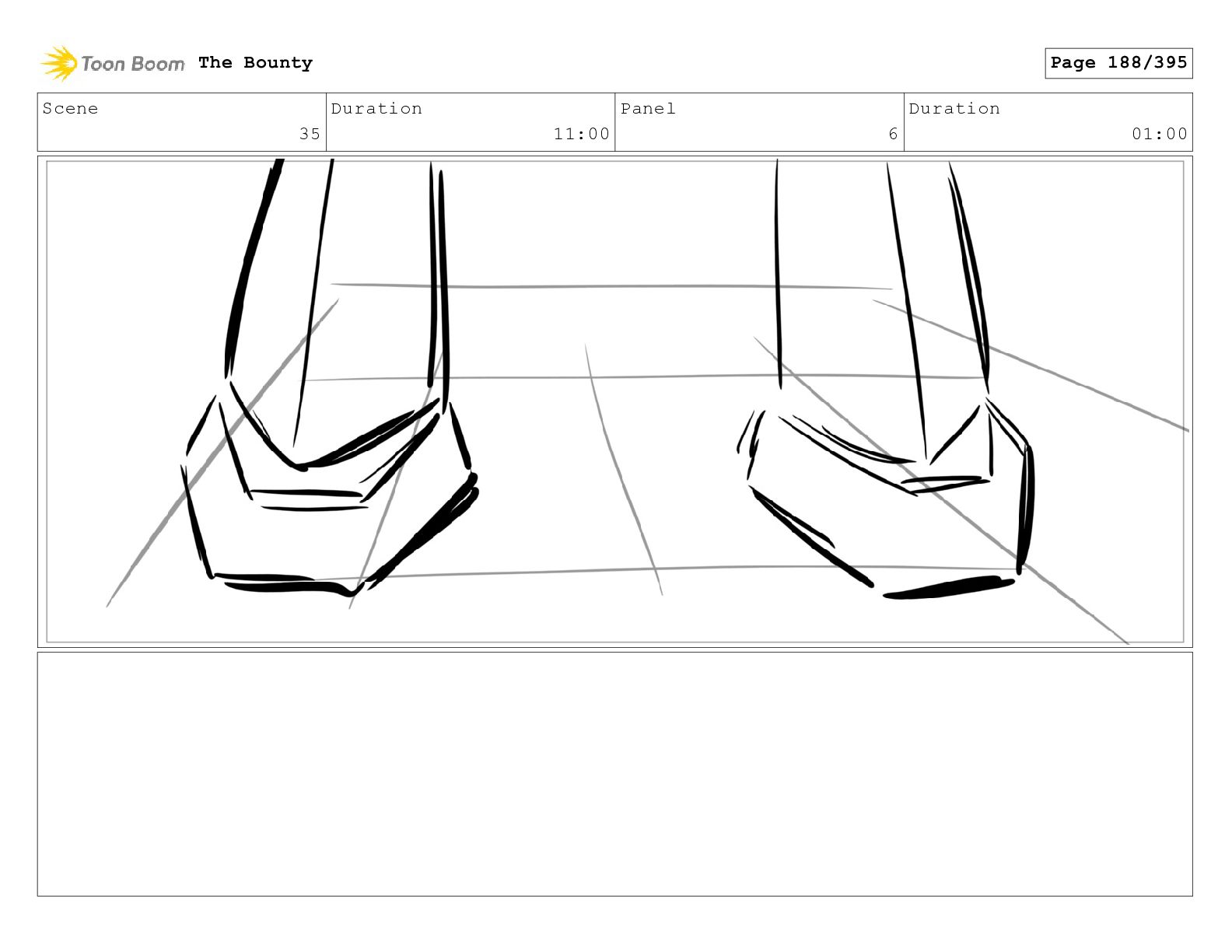Click the storyboard panel drawing of feet

click(615, 401)
